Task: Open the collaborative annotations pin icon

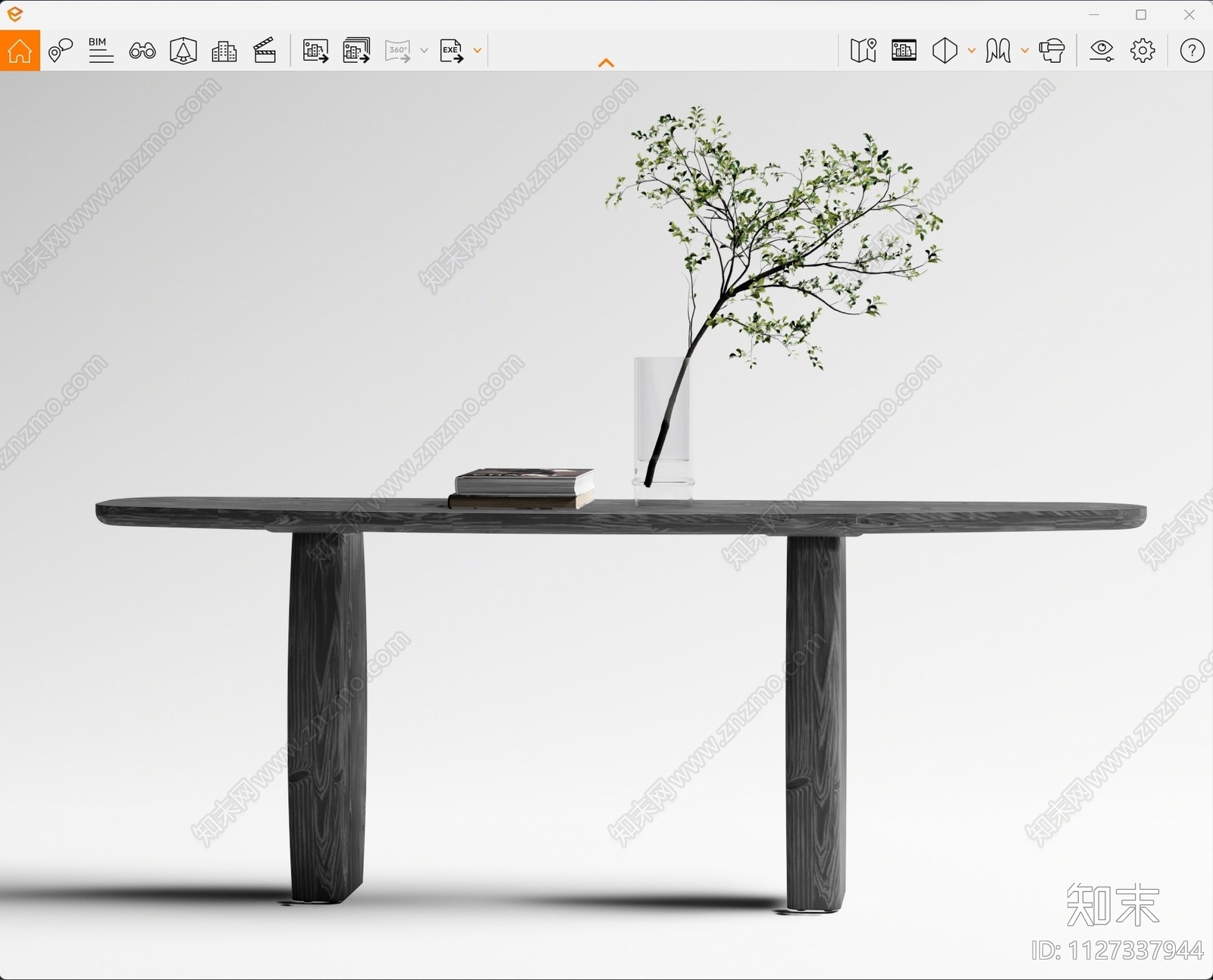Action: point(60,51)
